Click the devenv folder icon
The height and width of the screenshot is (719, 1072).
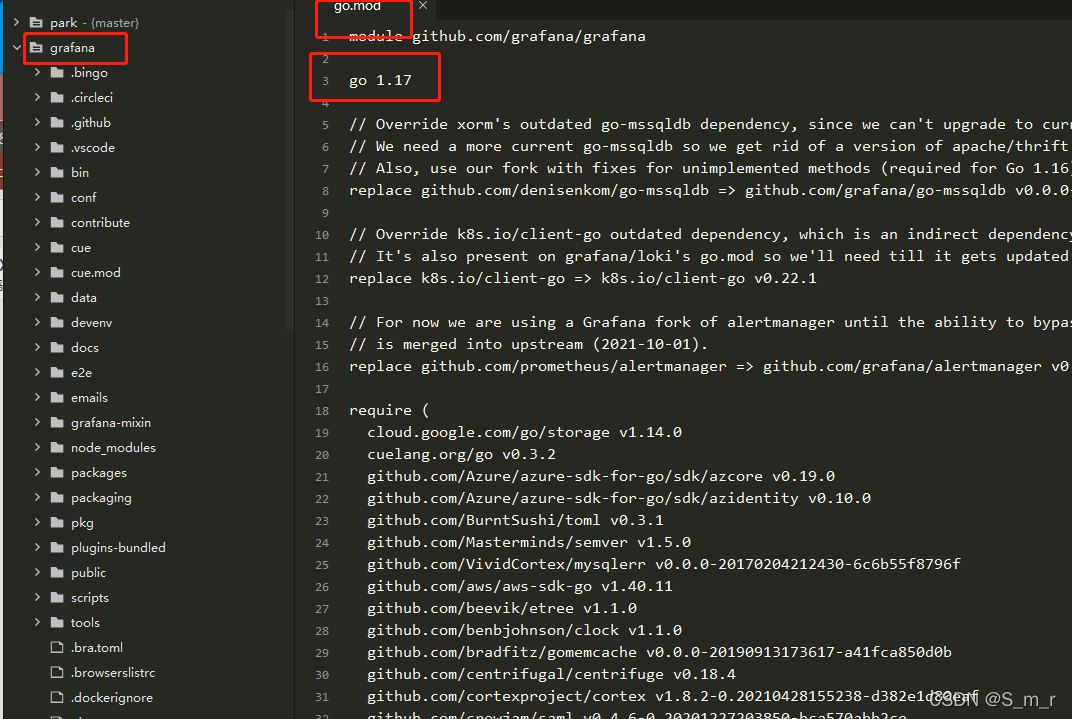click(57, 323)
